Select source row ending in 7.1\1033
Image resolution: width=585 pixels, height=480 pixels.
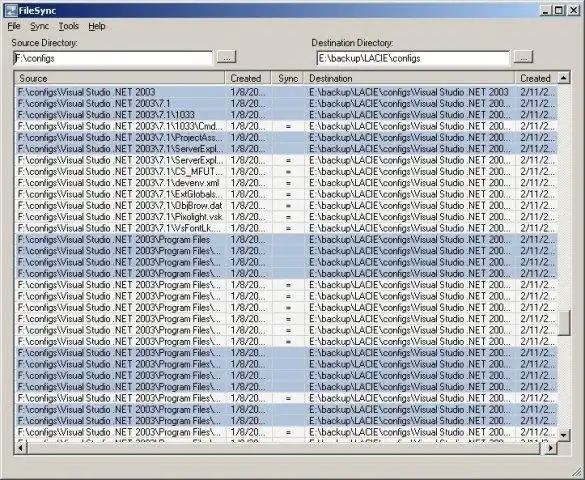tap(120, 115)
